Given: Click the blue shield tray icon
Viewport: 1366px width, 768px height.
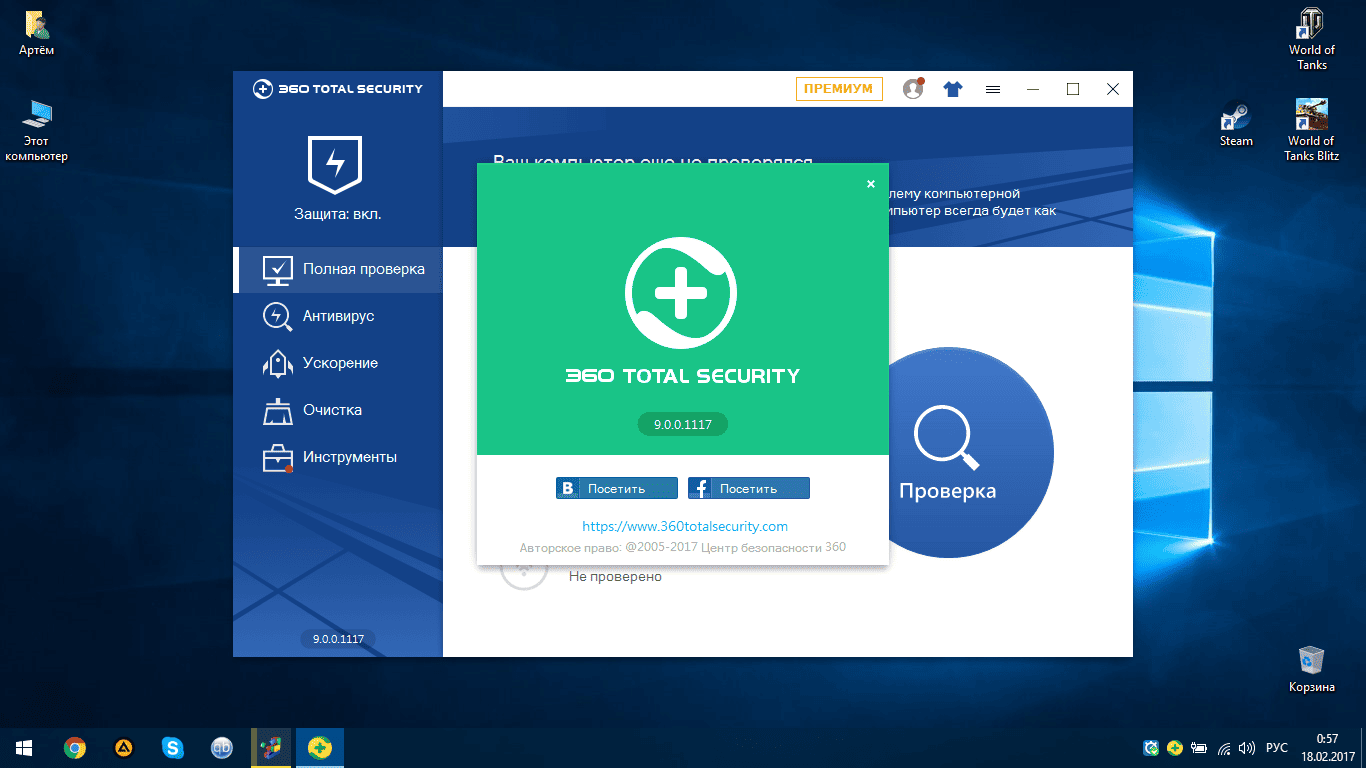Looking at the screenshot, I should (1152, 747).
